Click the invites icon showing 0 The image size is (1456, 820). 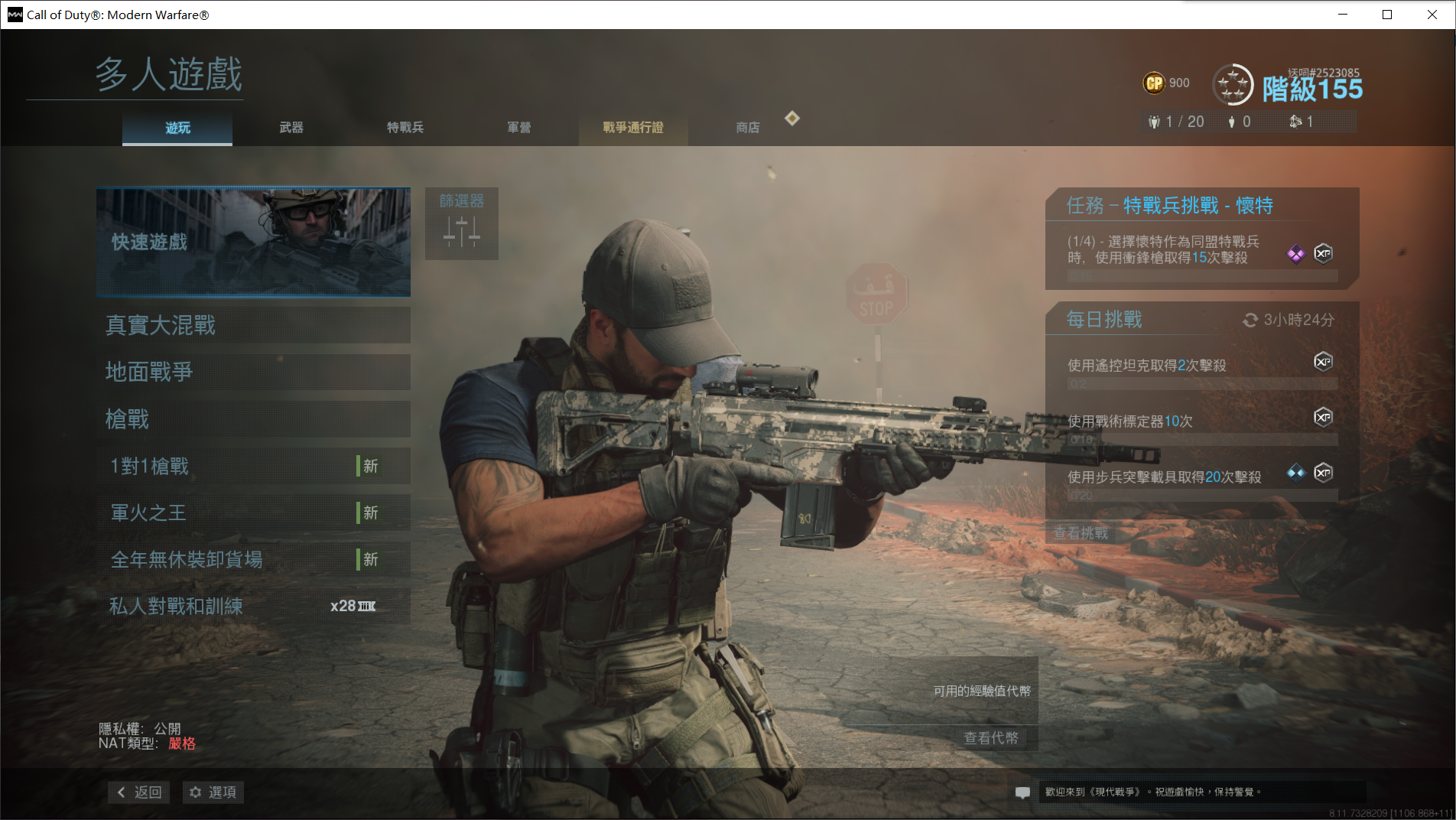pyautogui.click(x=1231, y=122)
